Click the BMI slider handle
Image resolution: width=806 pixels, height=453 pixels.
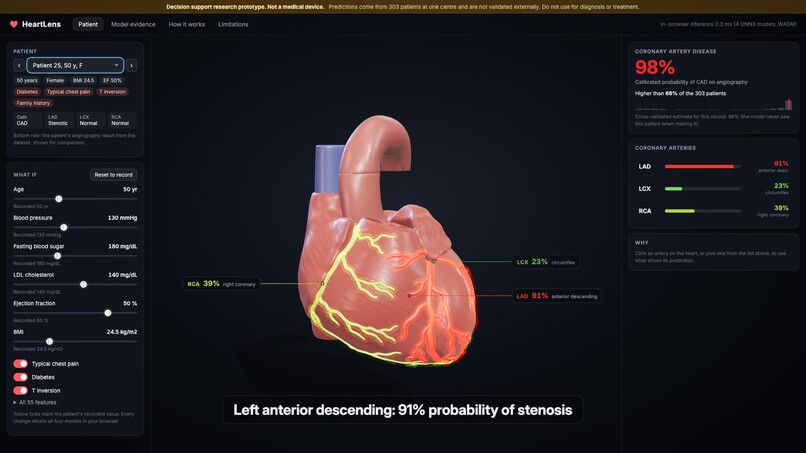point(49,341)
